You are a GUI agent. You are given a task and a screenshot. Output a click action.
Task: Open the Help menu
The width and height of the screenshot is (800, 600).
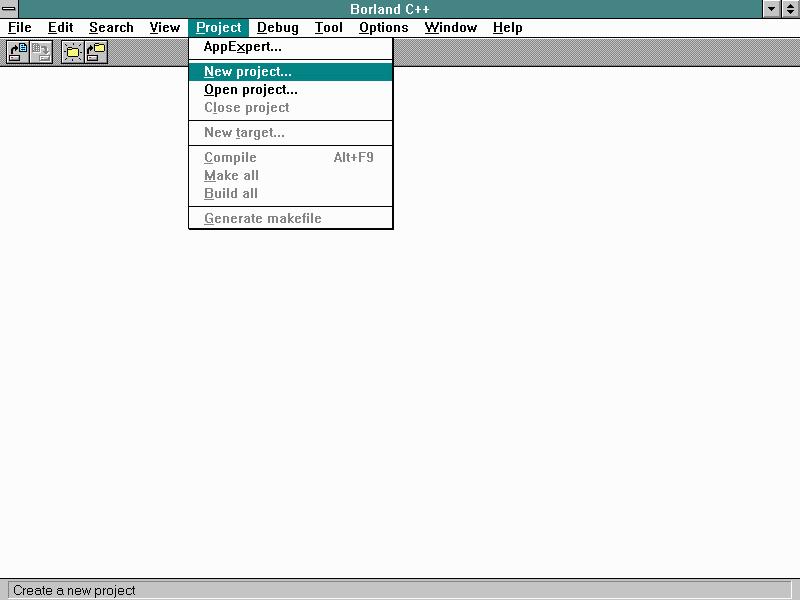click(507, 28)
